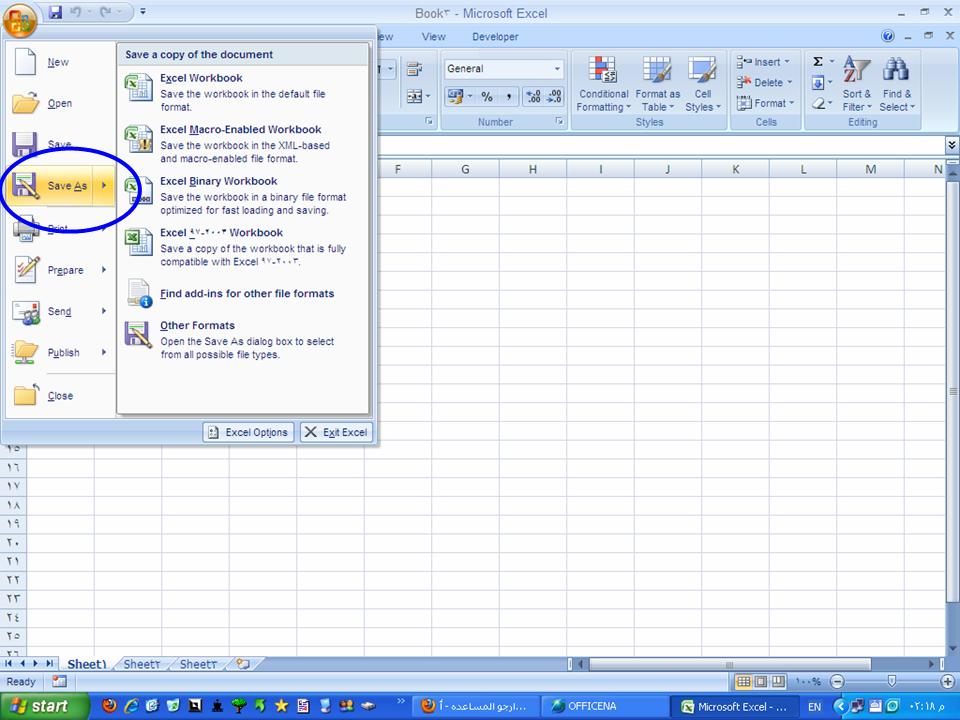This screenshot has width=960, height=720.
Task: Click the round Office Button
Action: click(20, 20)
